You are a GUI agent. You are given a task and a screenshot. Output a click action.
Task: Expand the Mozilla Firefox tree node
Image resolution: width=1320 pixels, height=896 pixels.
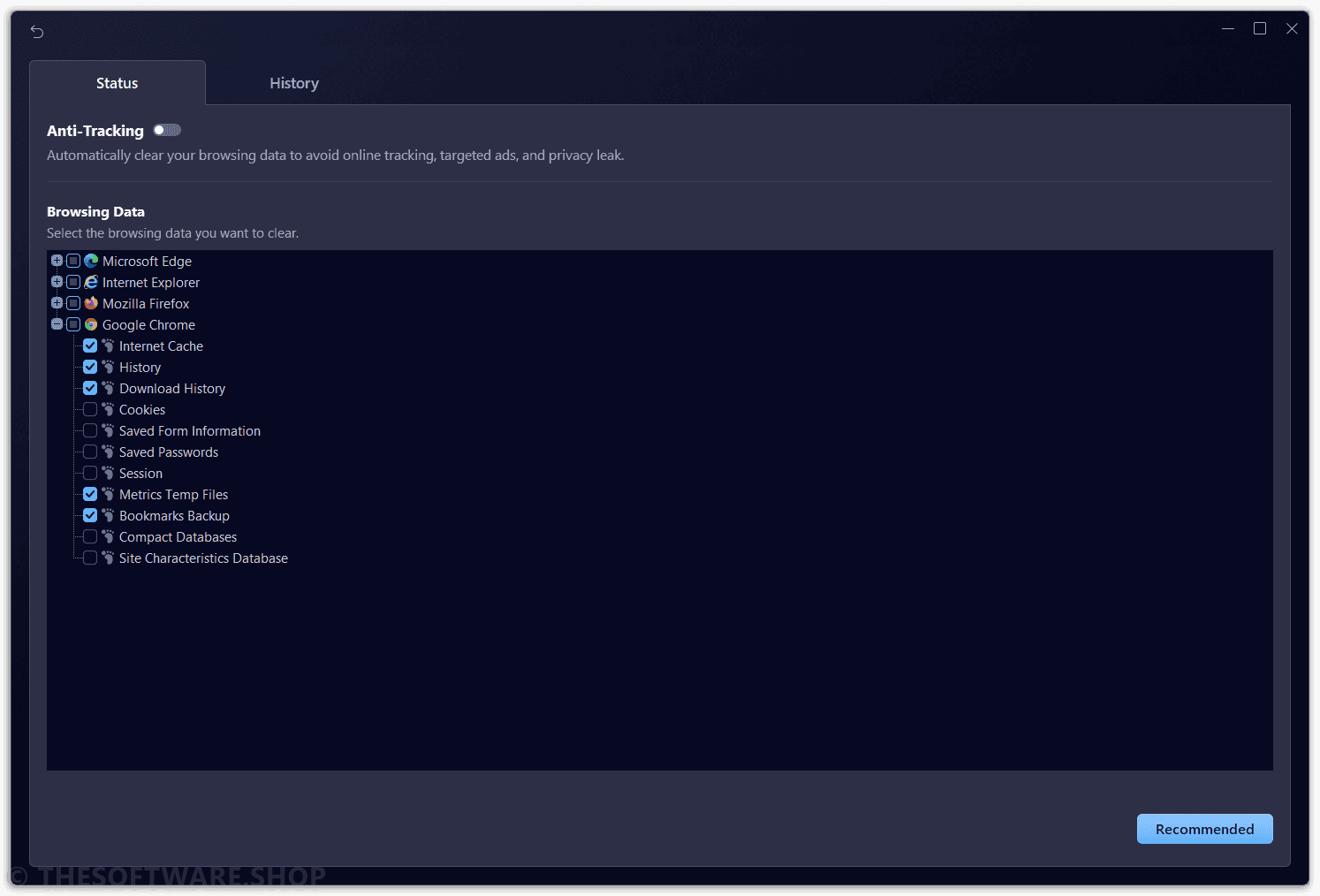click(x=57, y=303)
